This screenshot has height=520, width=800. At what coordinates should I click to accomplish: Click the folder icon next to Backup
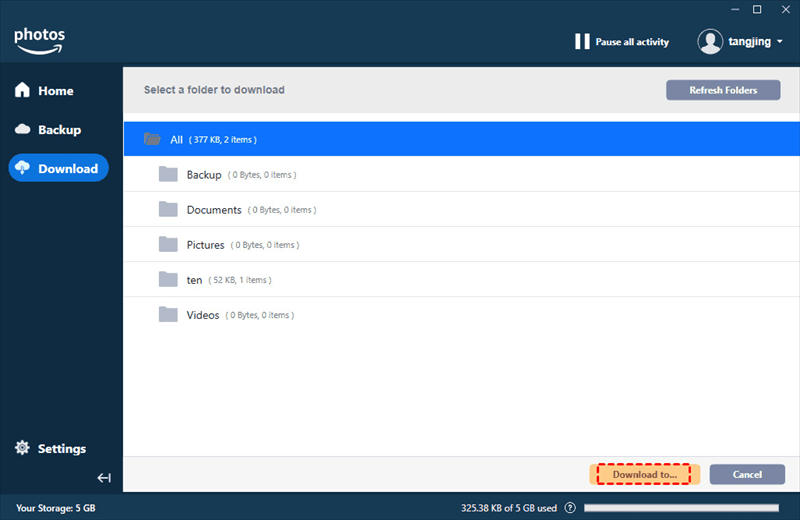pos(168,175)
